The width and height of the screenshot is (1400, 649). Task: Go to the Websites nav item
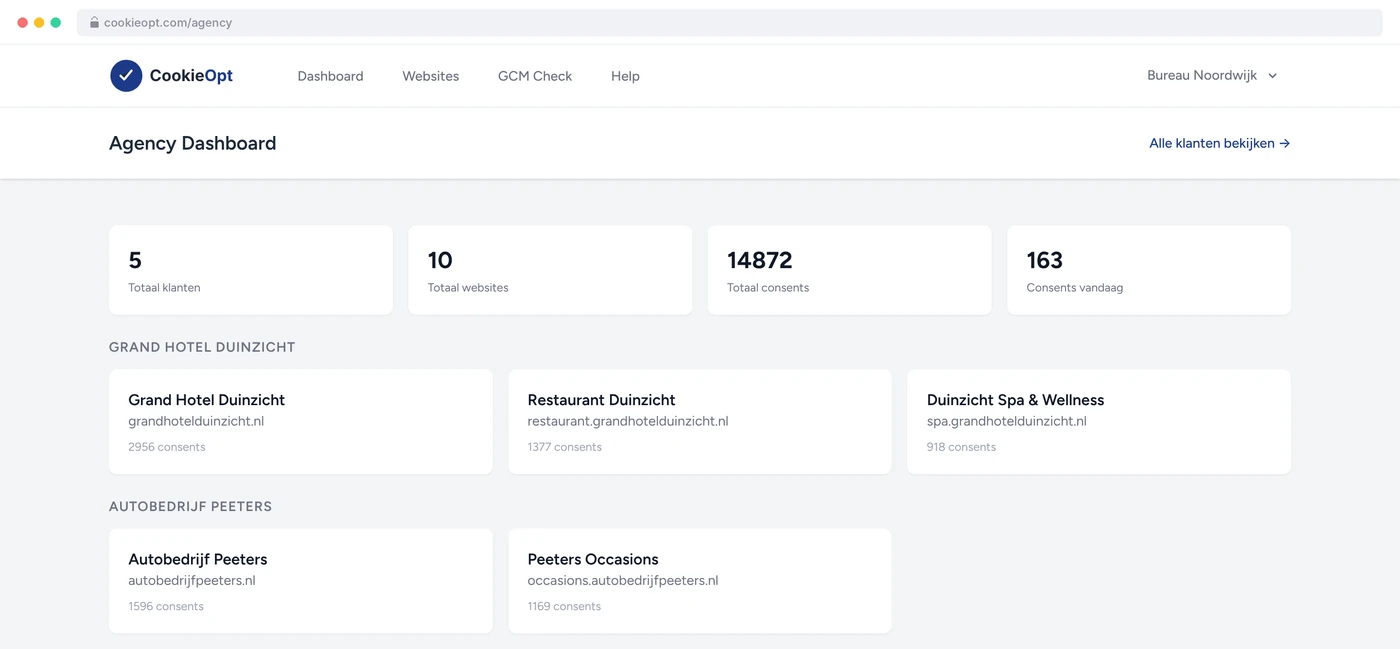[431, 76]
